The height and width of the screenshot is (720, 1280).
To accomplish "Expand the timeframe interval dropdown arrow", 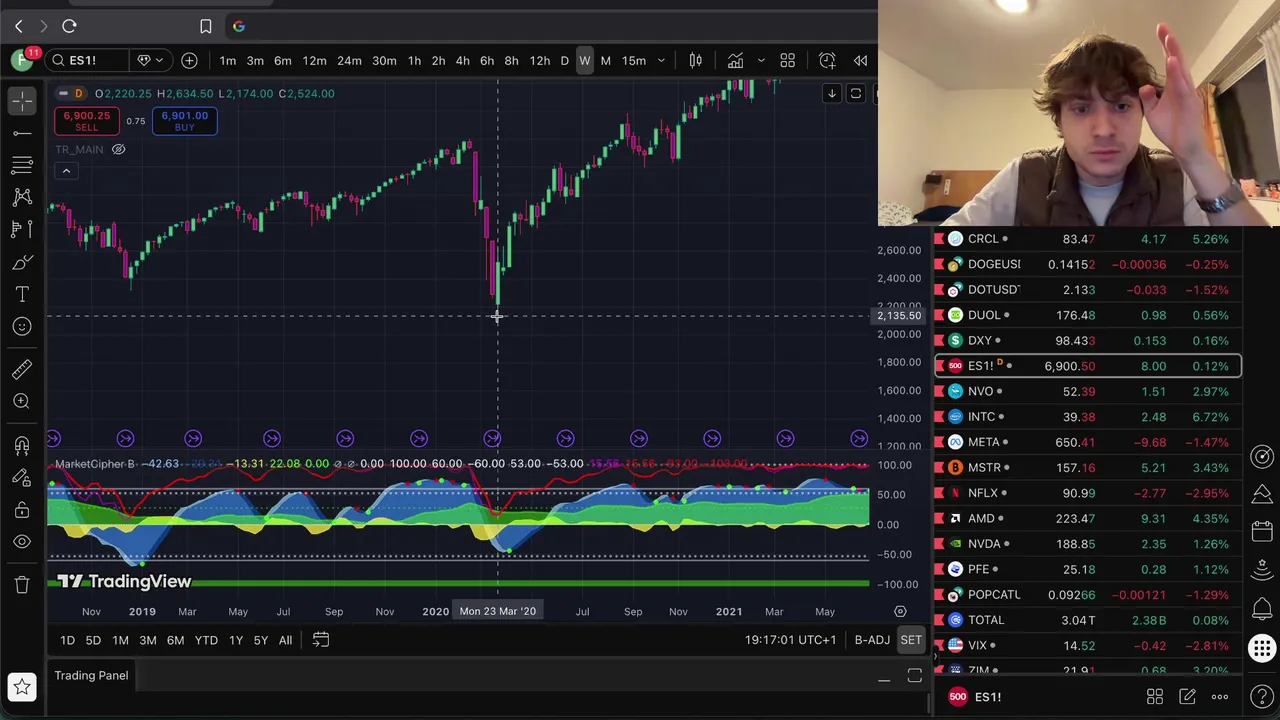I will coord(660,61).
